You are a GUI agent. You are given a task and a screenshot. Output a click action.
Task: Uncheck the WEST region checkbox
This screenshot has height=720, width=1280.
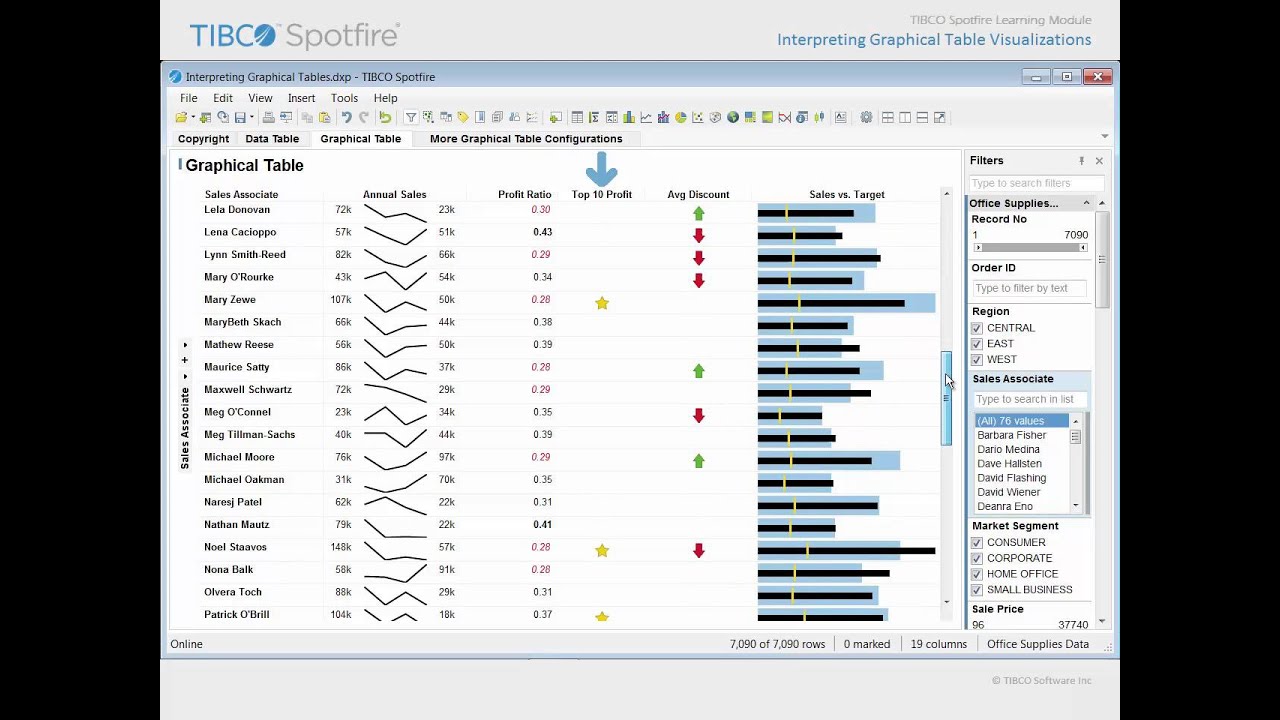click(977, 360)
